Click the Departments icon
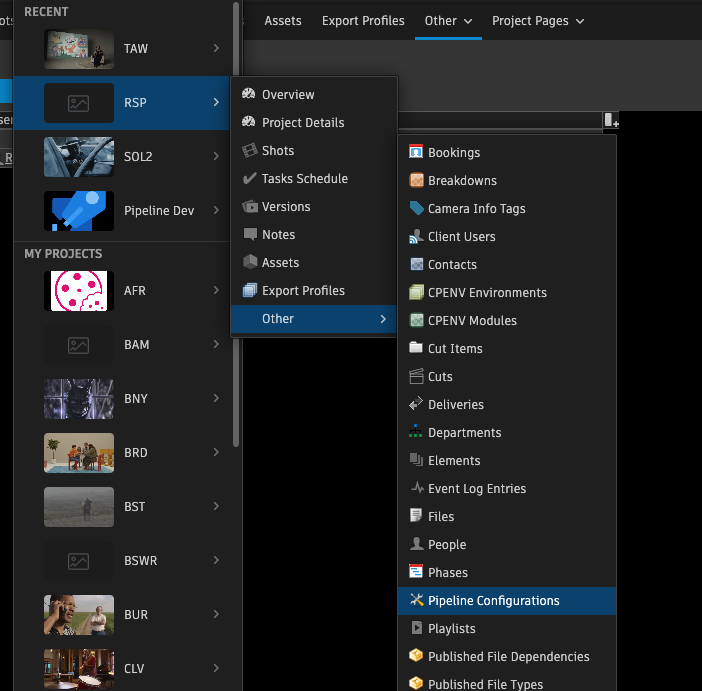 pyautogui.click(x=417, y=433)
